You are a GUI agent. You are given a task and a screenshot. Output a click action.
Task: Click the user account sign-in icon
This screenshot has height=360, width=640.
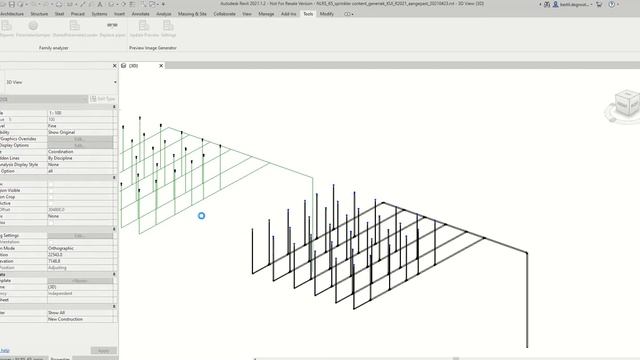[x=556, y=4]
